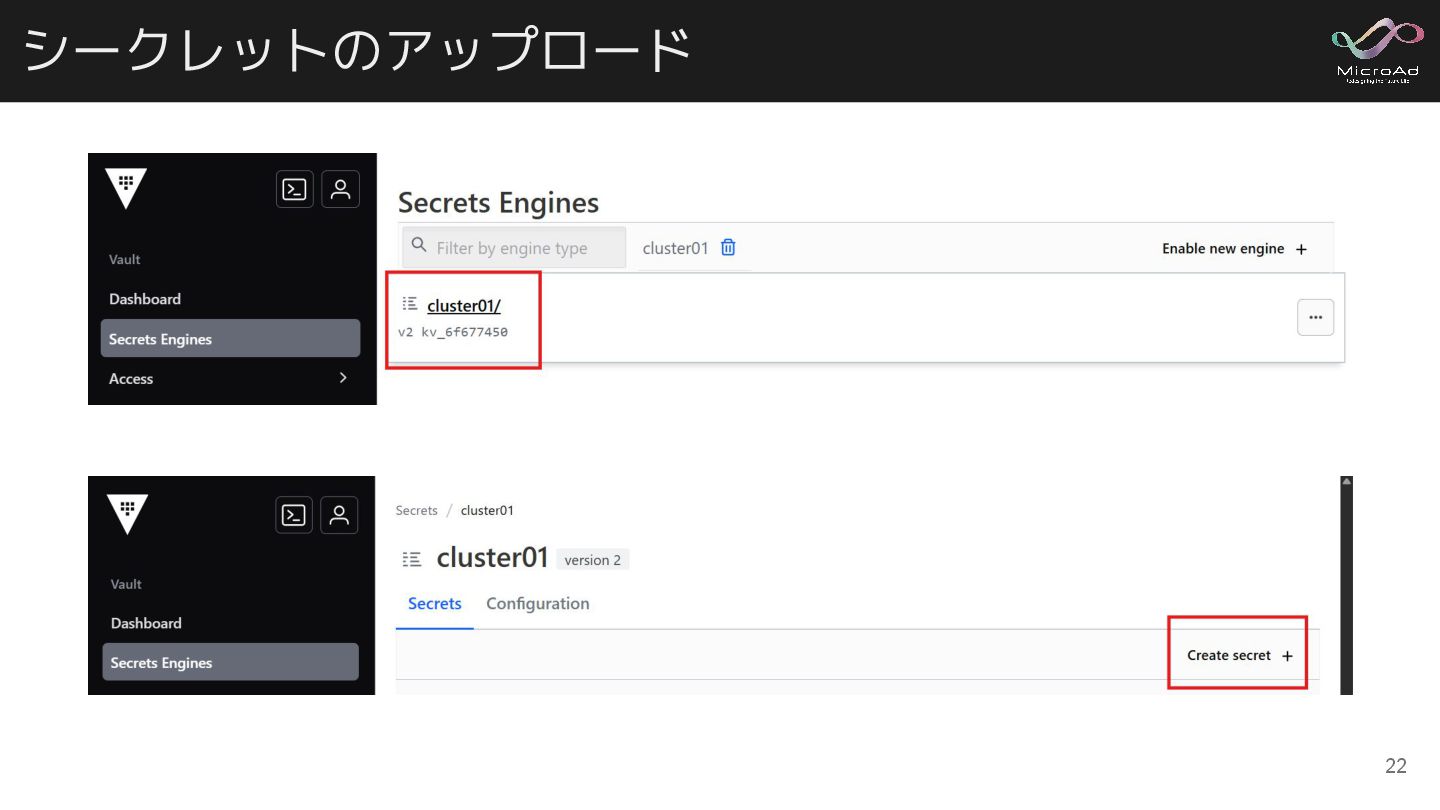Open cluster01/ row ellipsis menu
The height and width of the screenshot is (810, 1440).
coord(1315,317)
